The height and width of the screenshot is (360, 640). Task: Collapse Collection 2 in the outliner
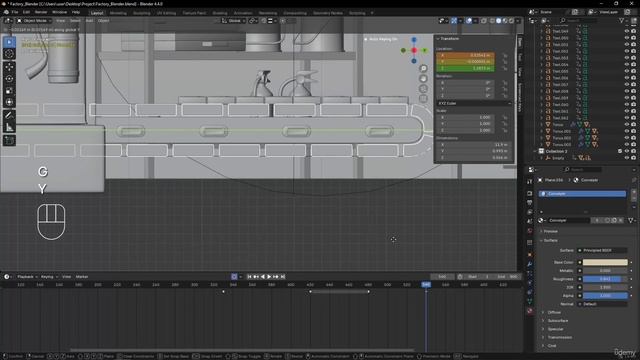(x=536, y=151)
